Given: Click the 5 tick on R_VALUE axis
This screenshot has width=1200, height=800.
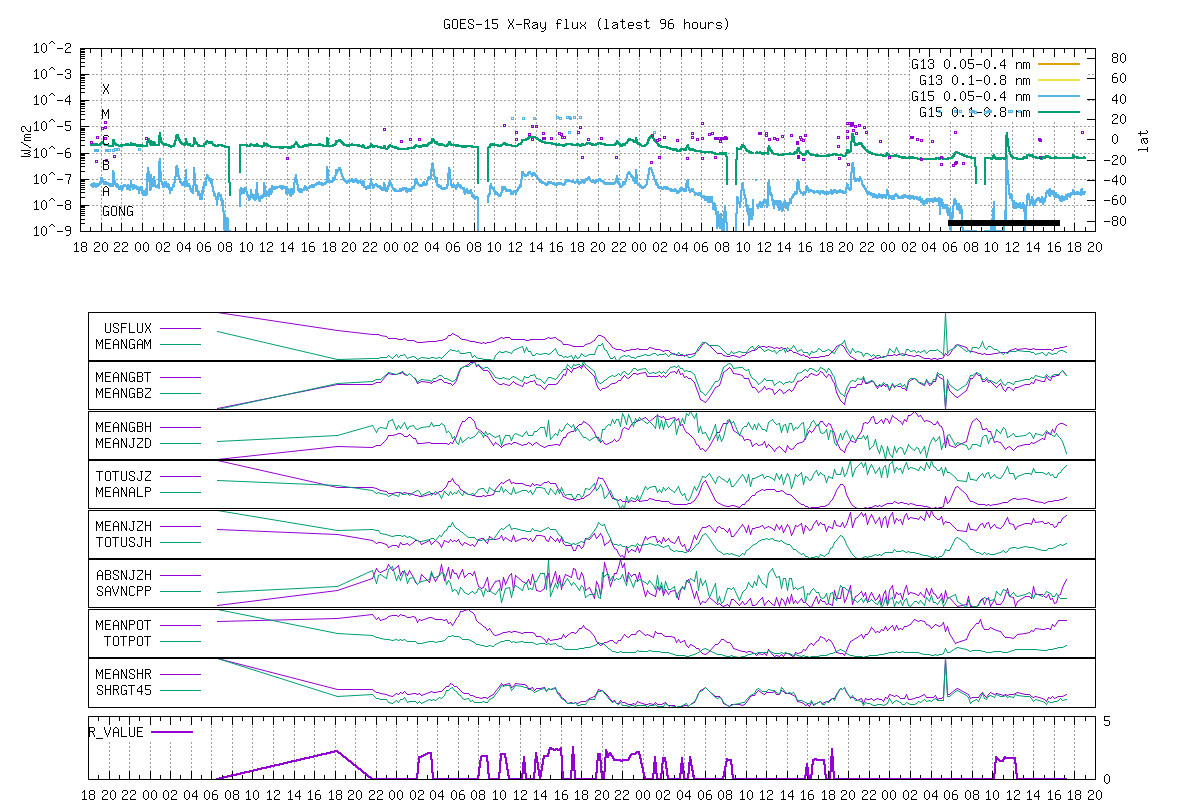Looking at the screenshot, I should [1107, 720].
